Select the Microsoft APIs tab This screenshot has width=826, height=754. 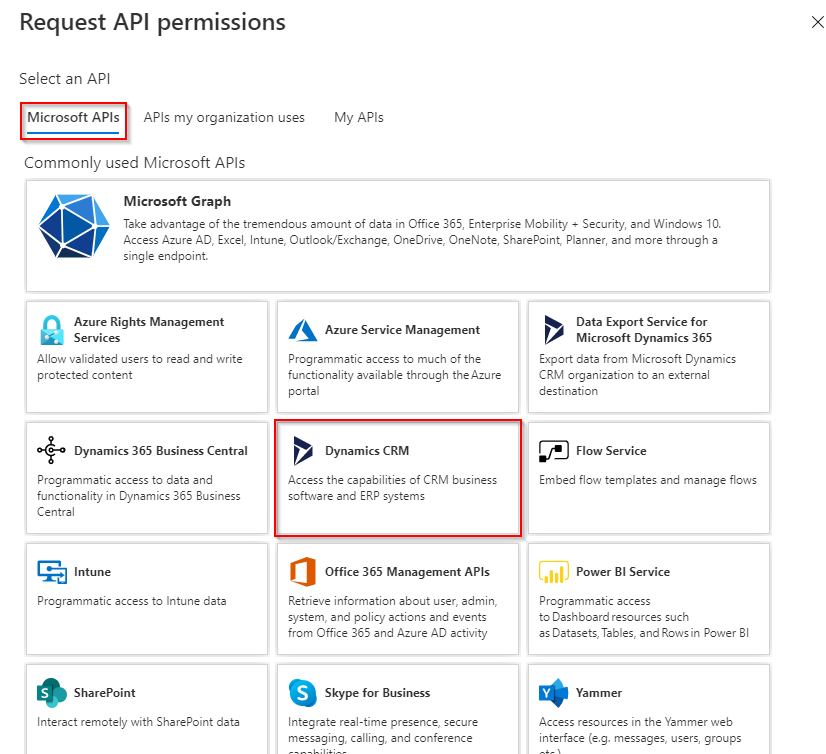tap(73, 117)
